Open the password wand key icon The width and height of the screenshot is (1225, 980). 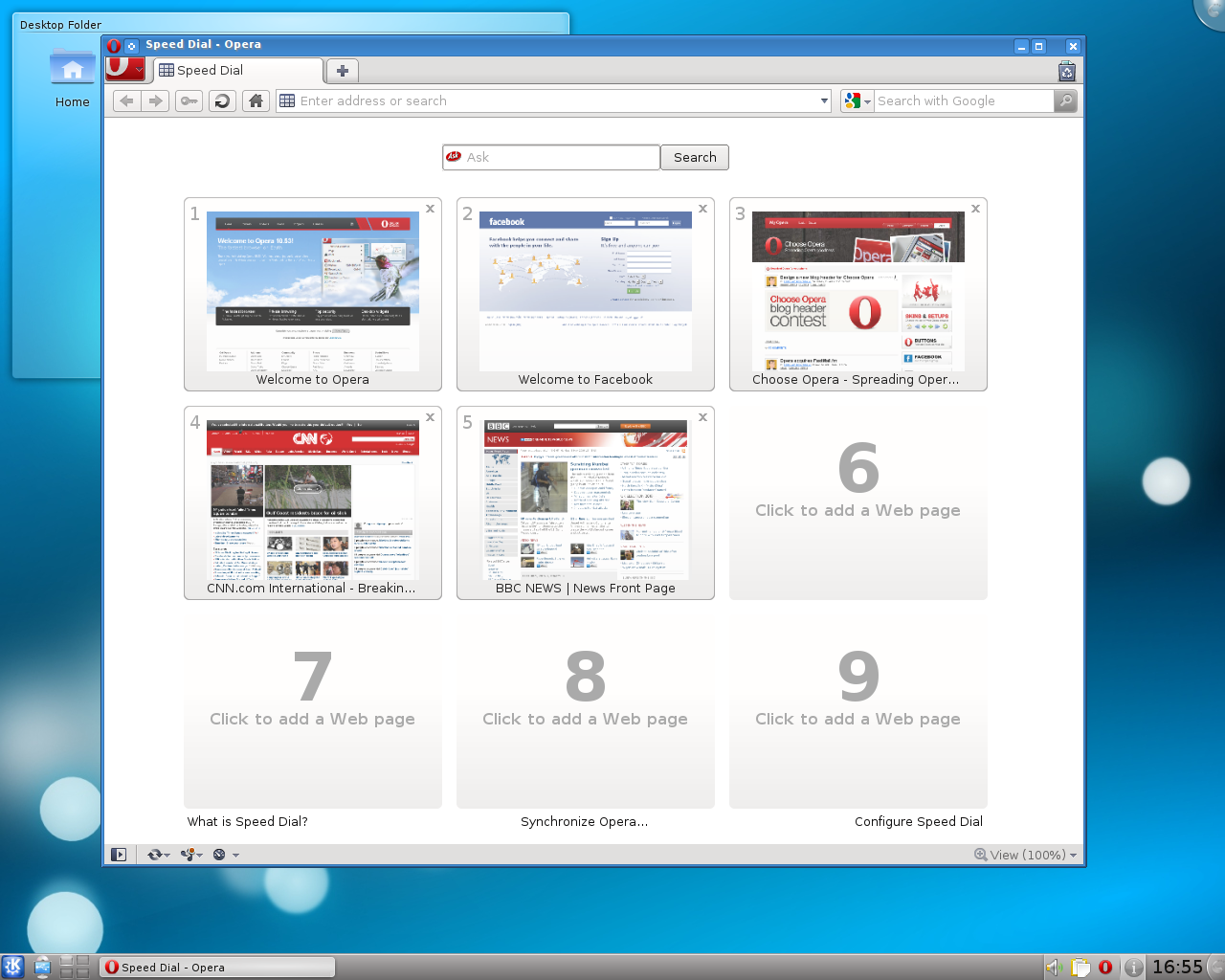[x=189, y=100]
